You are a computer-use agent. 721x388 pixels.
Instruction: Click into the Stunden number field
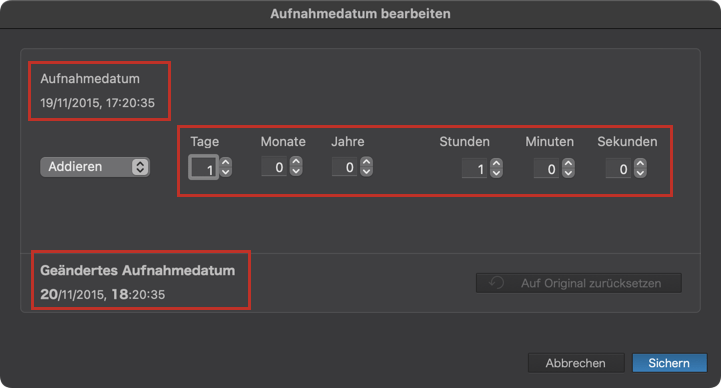click(x=475, y=168)
